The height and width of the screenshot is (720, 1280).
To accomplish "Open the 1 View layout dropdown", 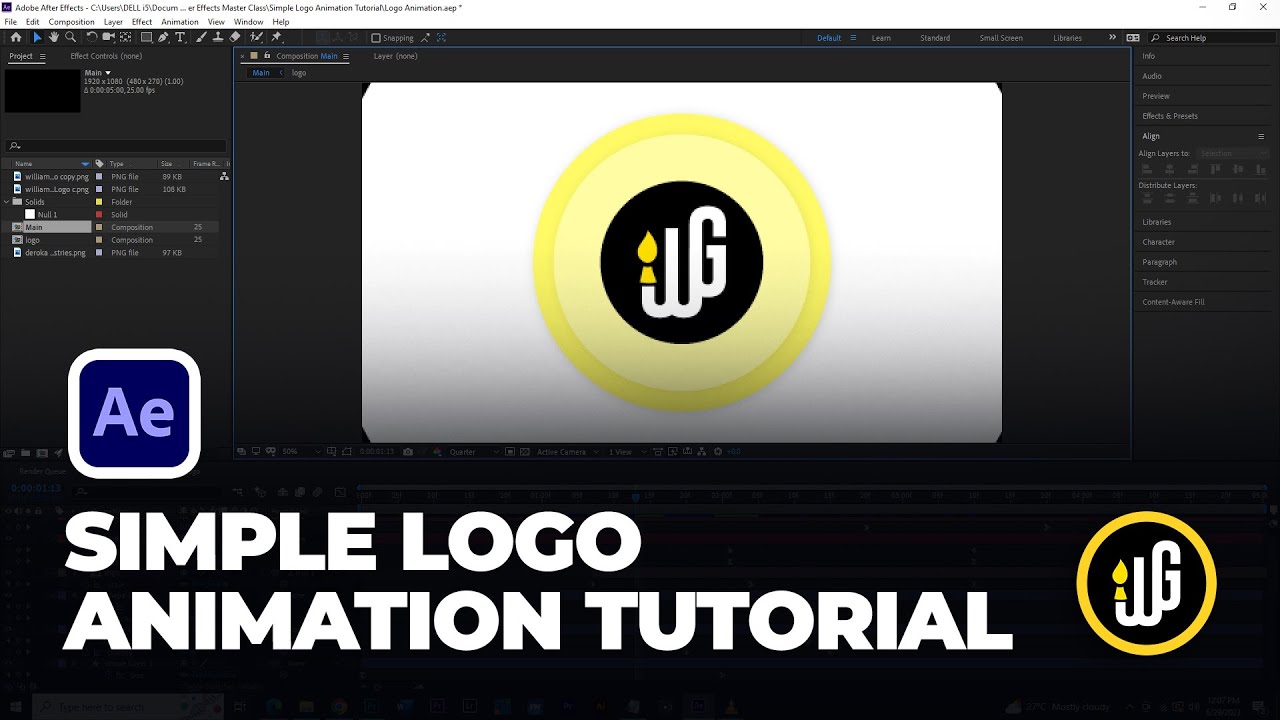I will click(627, 452).
